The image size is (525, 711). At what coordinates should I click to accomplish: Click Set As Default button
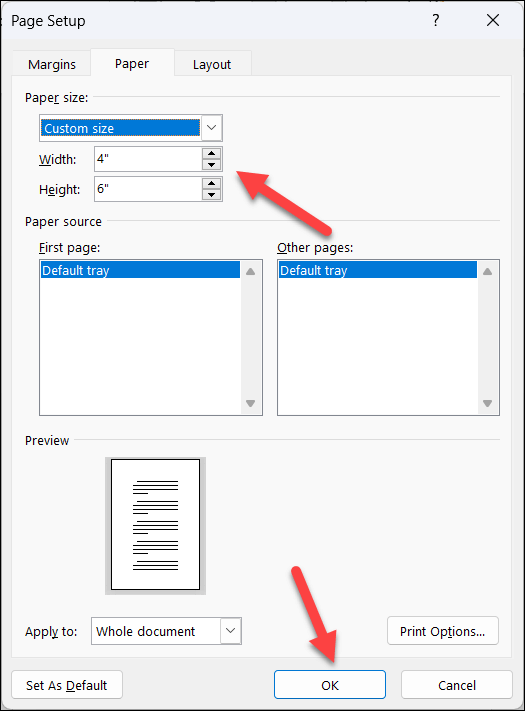point(67,685)
